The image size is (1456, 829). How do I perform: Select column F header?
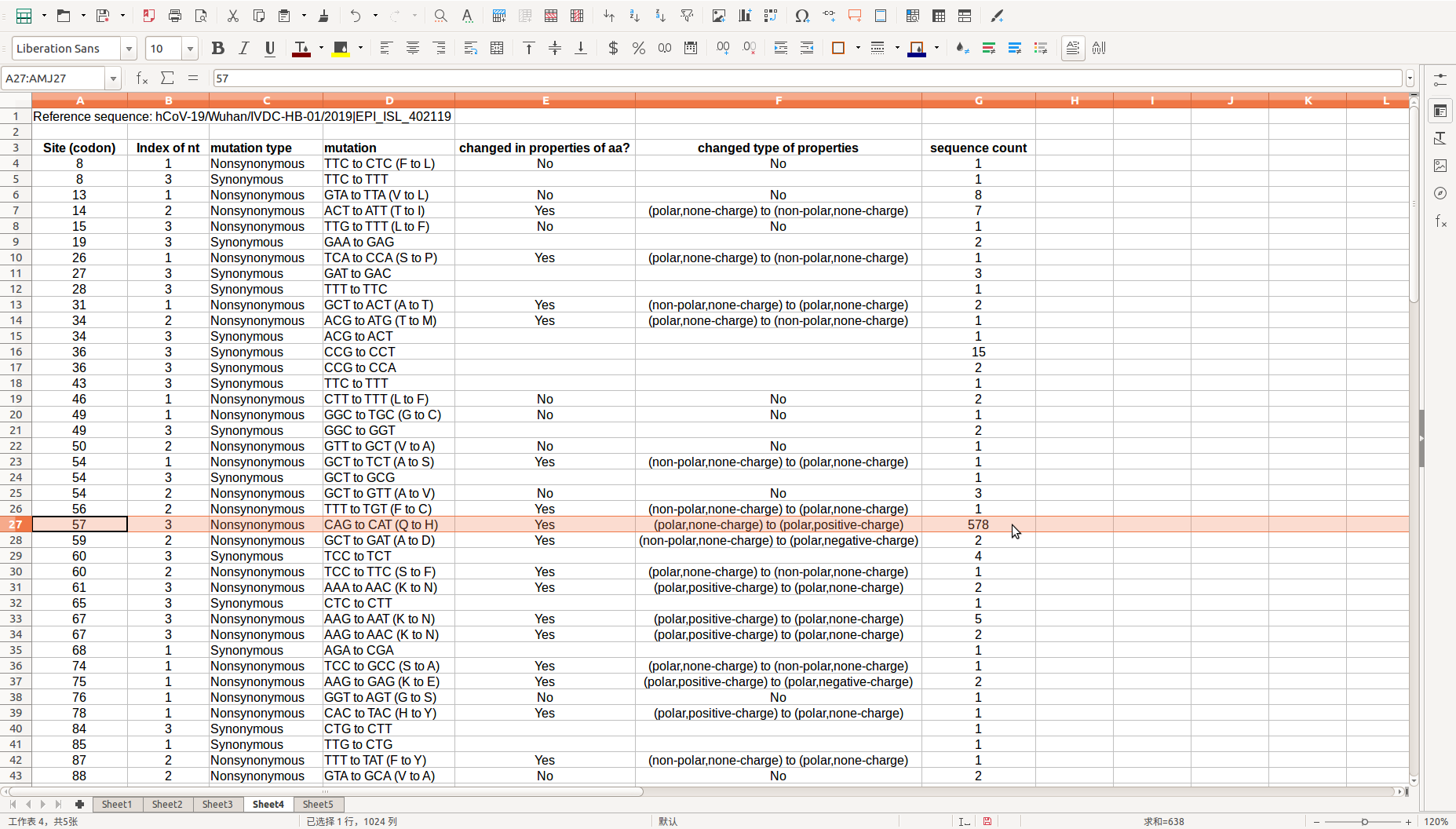[778, 100]
